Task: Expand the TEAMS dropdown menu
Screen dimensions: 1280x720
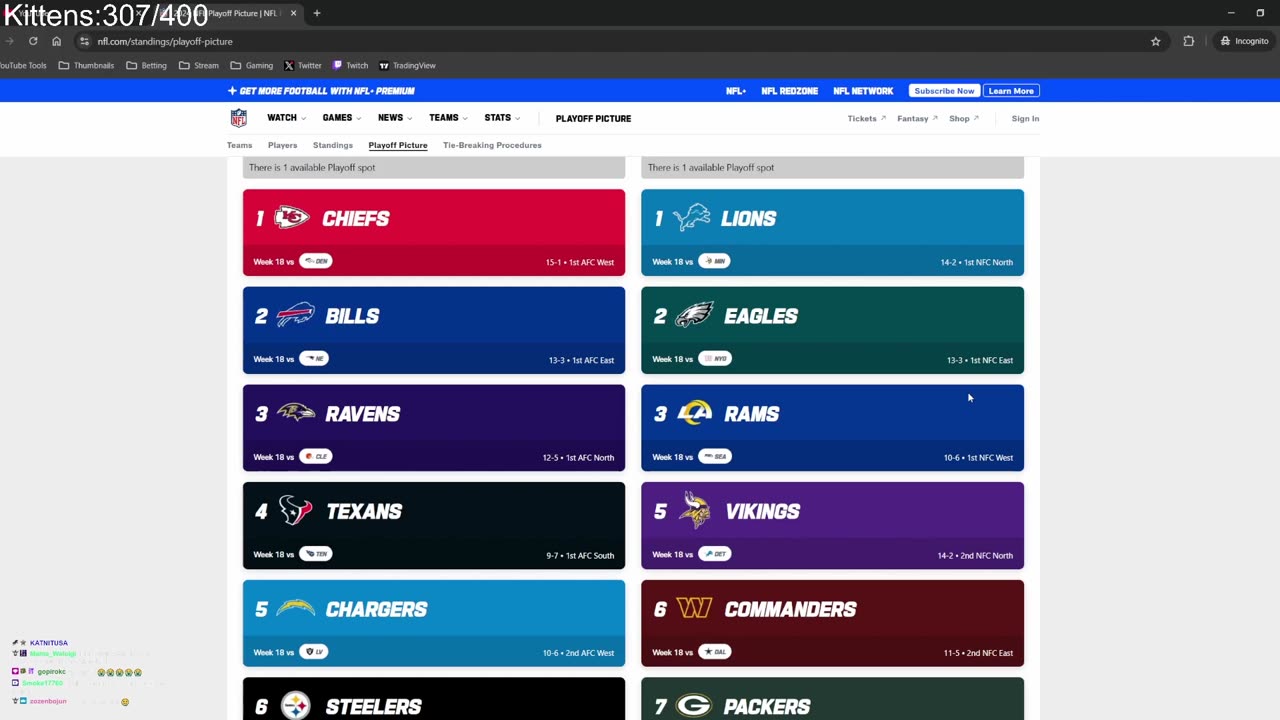Action: [448, 118]
